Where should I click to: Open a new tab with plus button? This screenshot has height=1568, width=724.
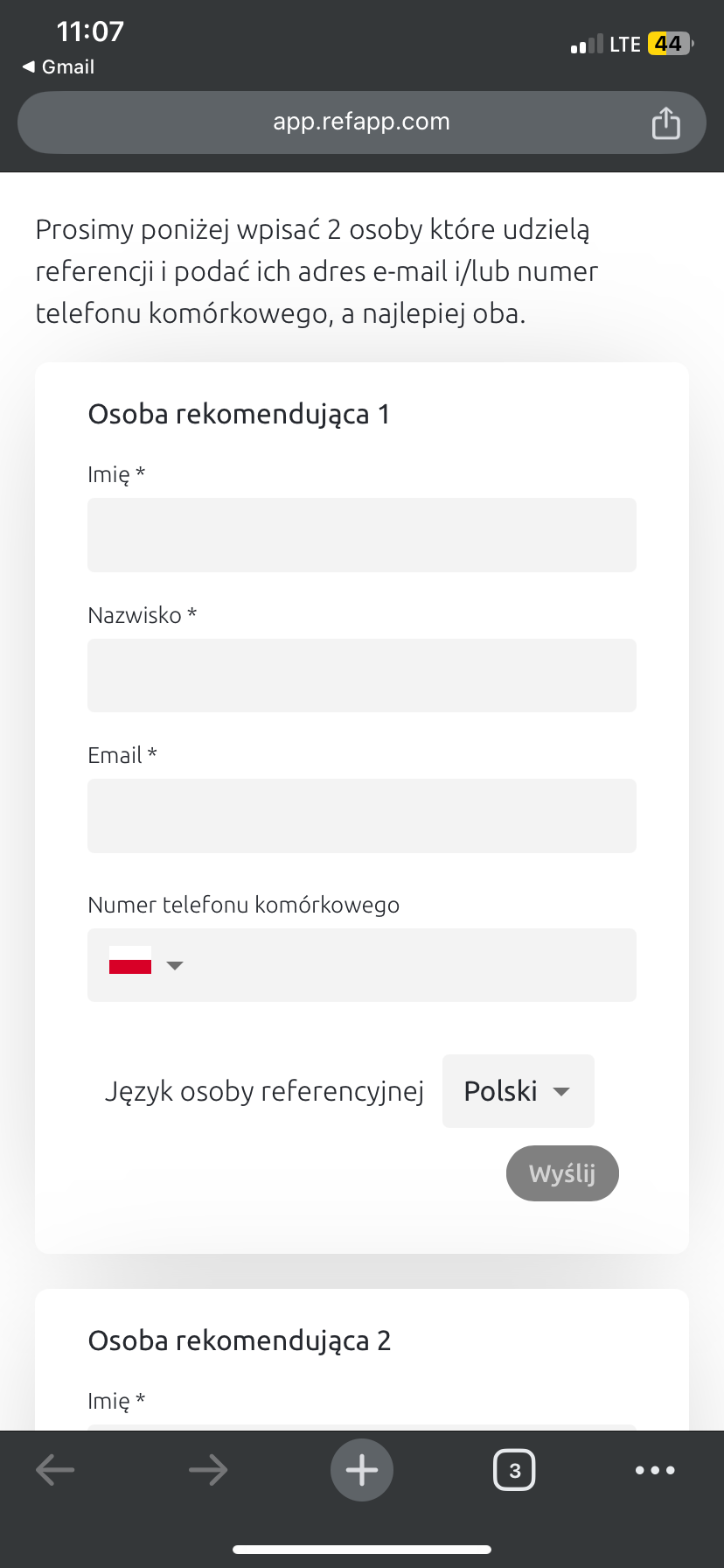(362, 1470)
